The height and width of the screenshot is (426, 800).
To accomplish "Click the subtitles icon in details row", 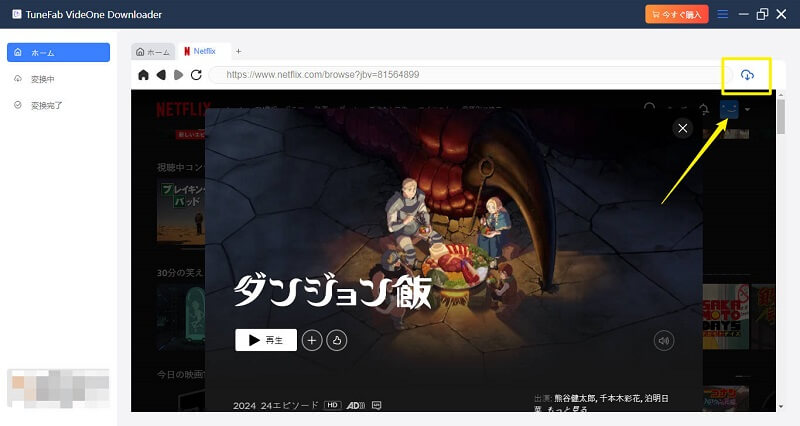I will [377, 406].
